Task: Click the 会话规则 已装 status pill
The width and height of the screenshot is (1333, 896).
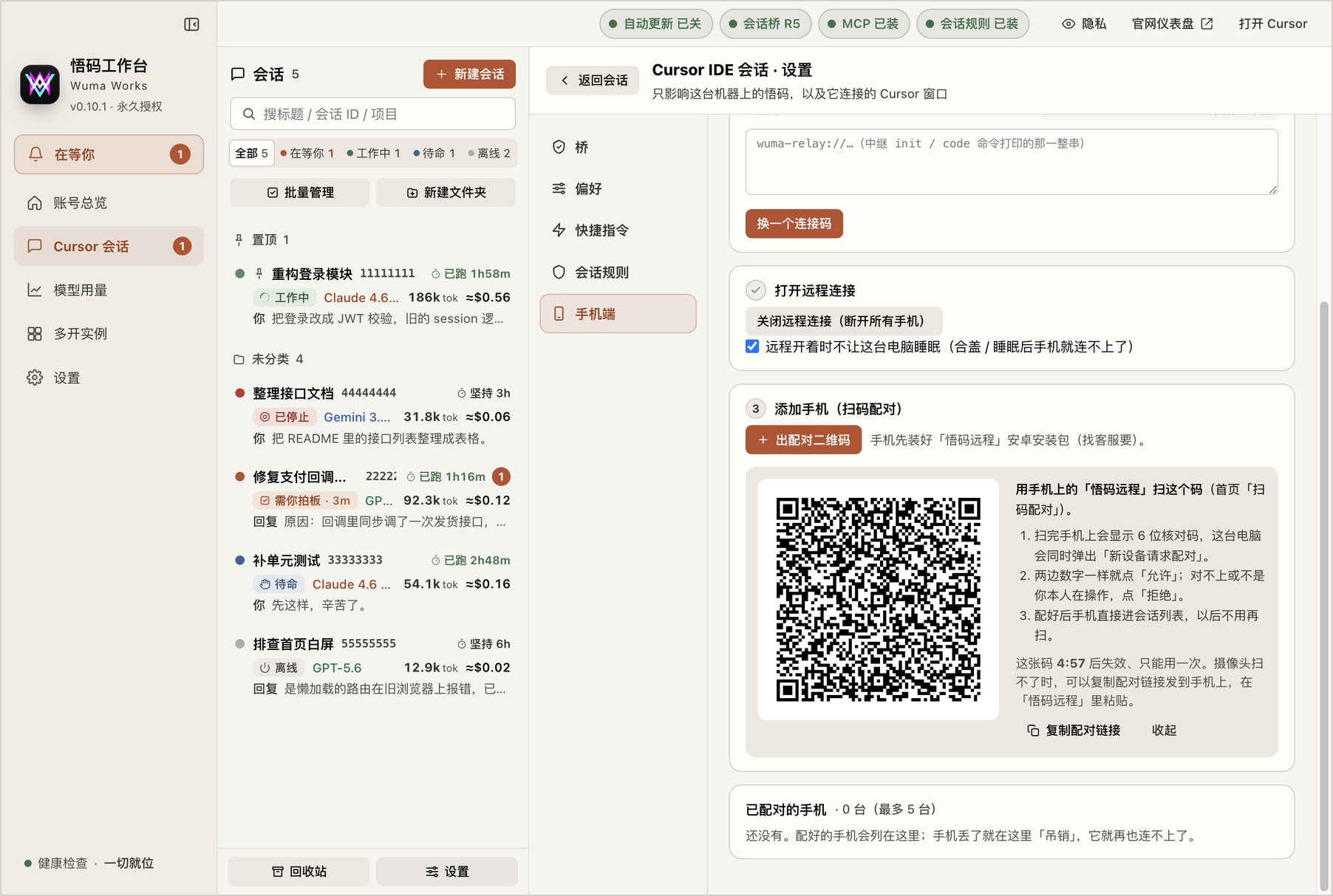Action: tap(972, 24)
